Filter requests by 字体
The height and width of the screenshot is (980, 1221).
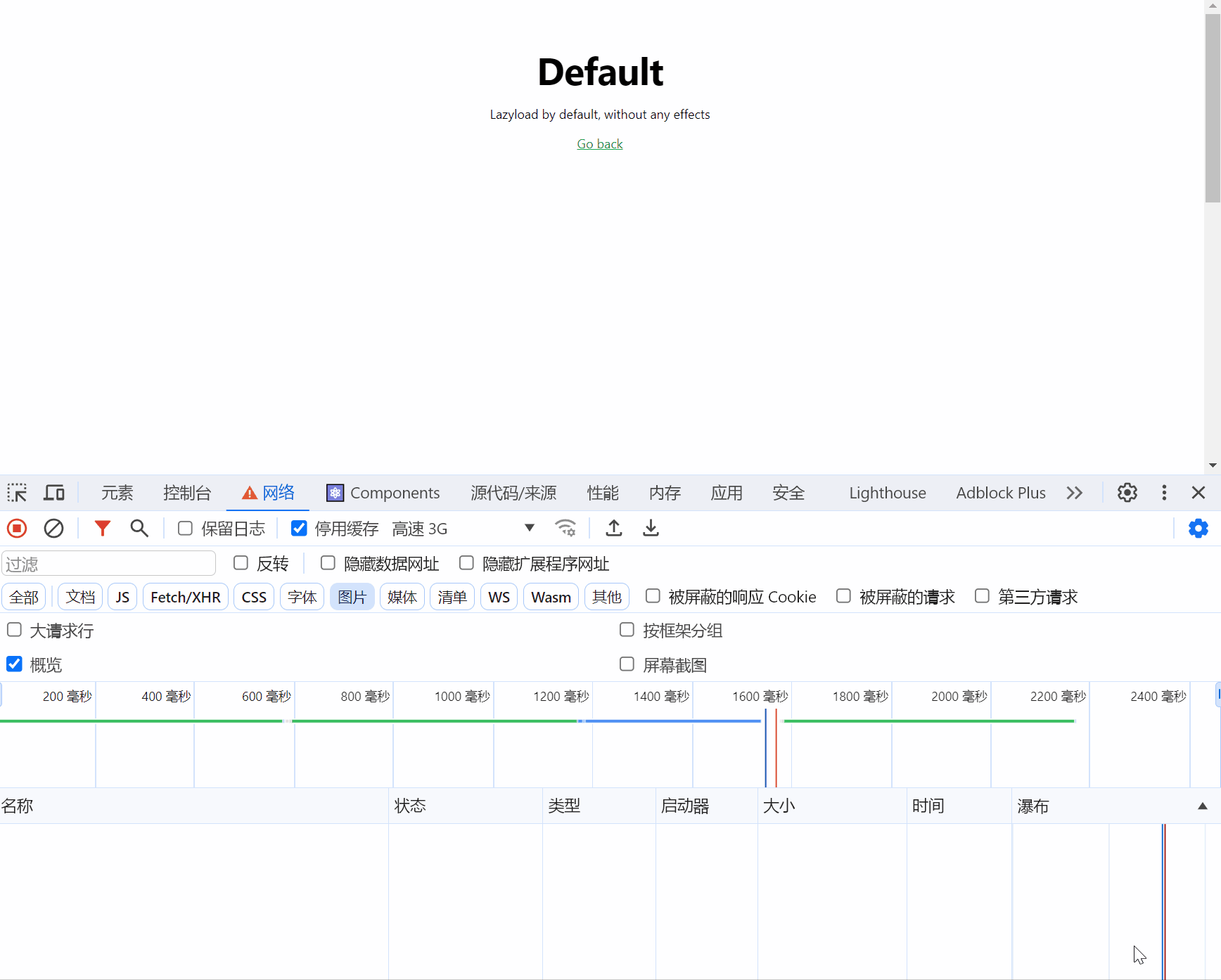click(302, 597)
